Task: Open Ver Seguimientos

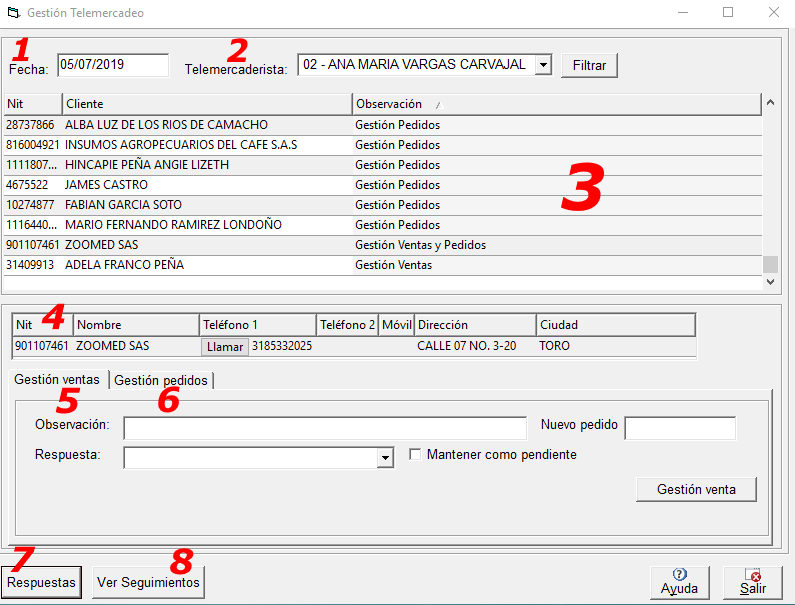Action: tap(148, 582)
